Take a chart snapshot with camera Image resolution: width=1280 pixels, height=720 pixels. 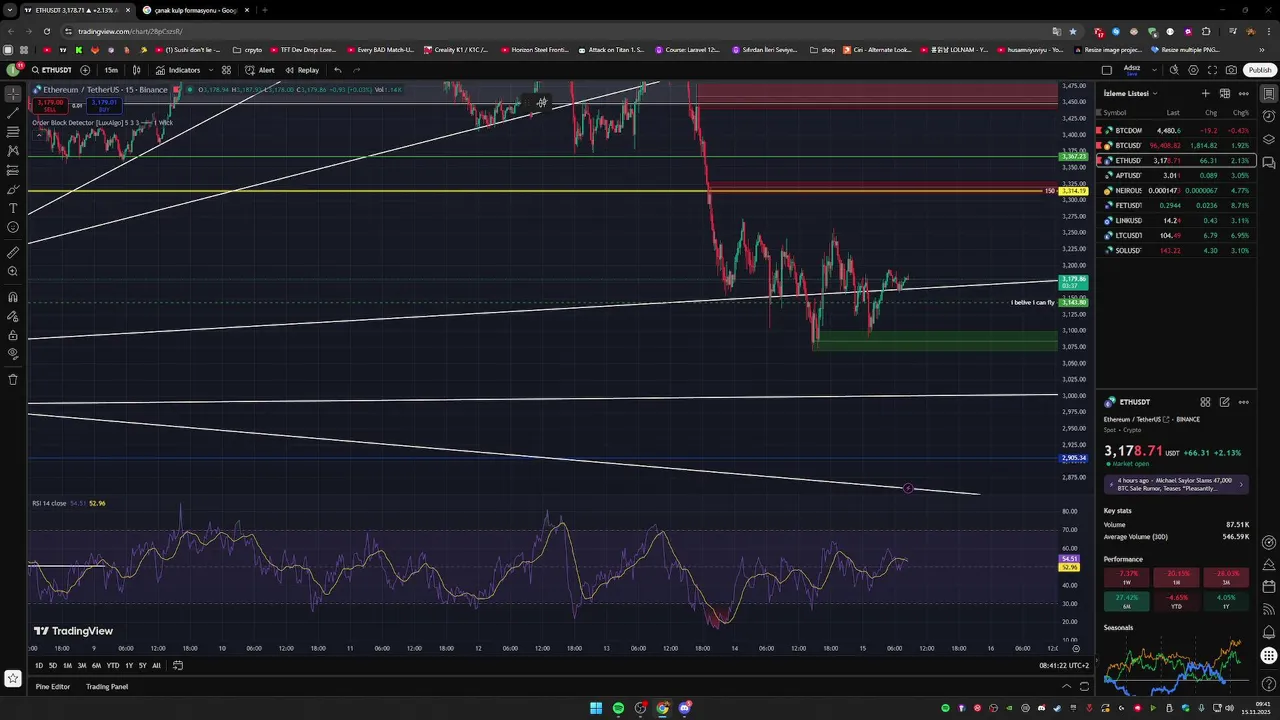click(x=1231, y=70)
